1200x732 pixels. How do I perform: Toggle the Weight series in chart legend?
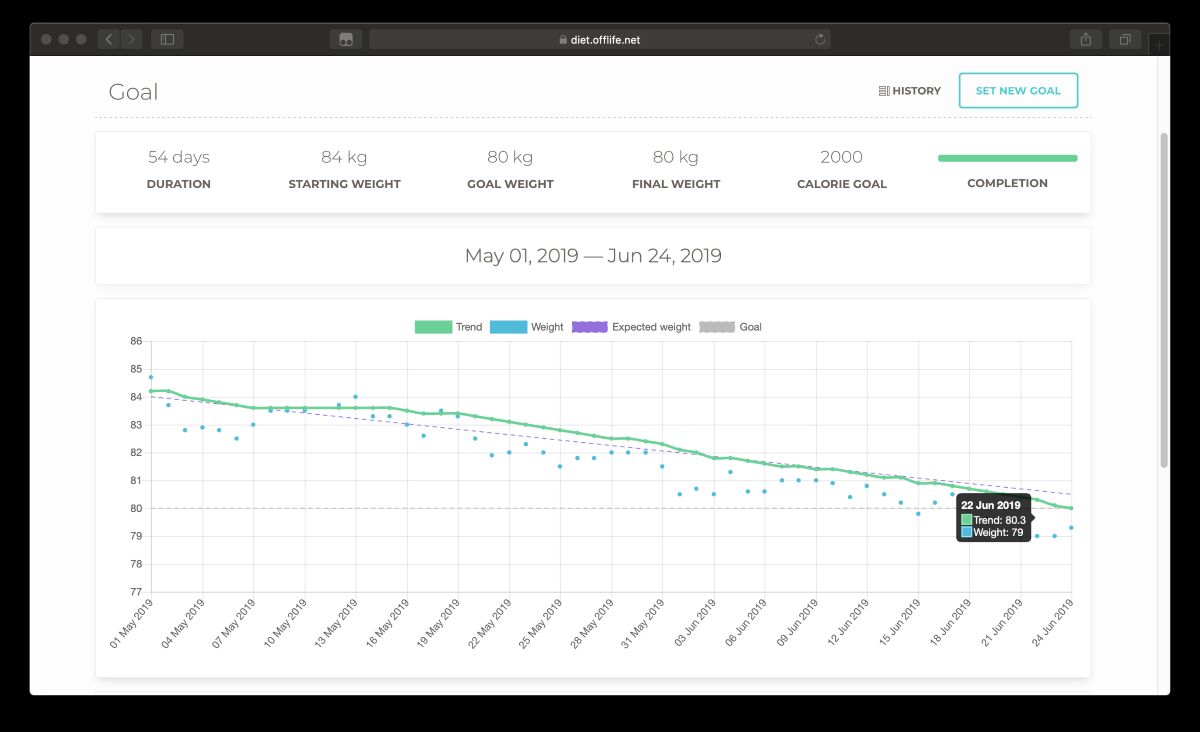pyautogui.click(x=527, y=327)
